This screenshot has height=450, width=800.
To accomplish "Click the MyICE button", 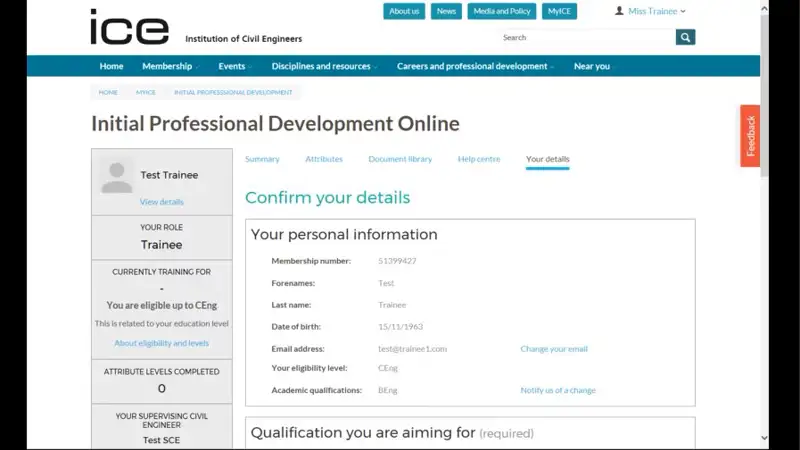I will click(x=559, y=11).
